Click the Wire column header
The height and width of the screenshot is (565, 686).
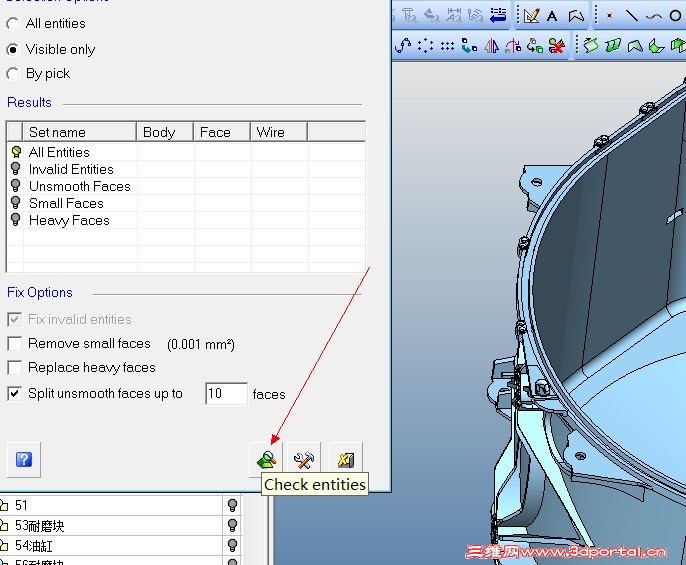click(x=279, y=132)
